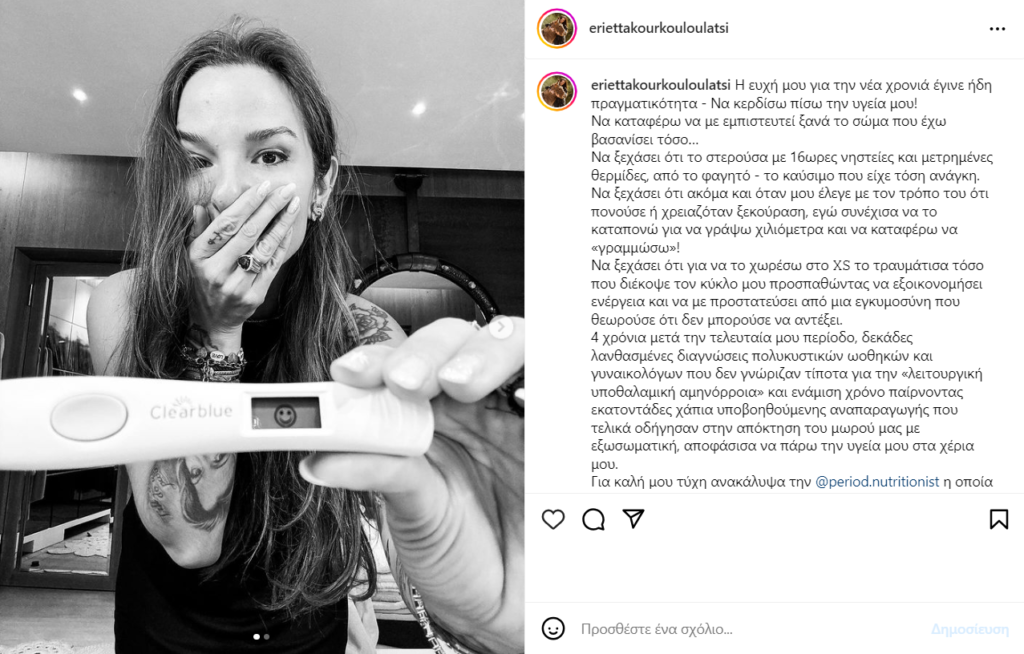Open the three-dot more options menu
Image resolution: width=1024 pixels, height=654 pixels.
(997, 29)
